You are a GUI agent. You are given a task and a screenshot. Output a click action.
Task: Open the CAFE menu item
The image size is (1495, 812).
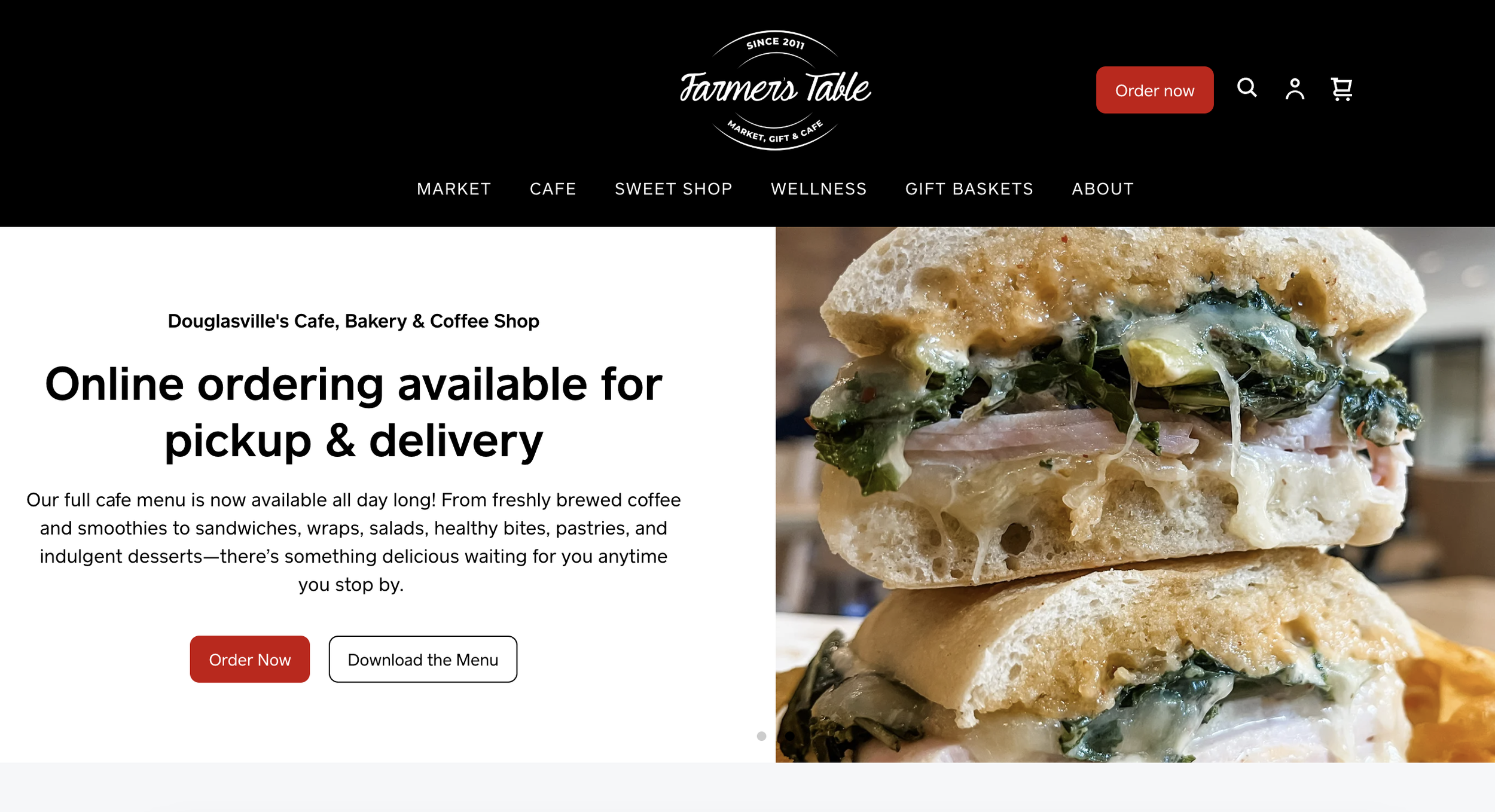(x=553, y=189)
